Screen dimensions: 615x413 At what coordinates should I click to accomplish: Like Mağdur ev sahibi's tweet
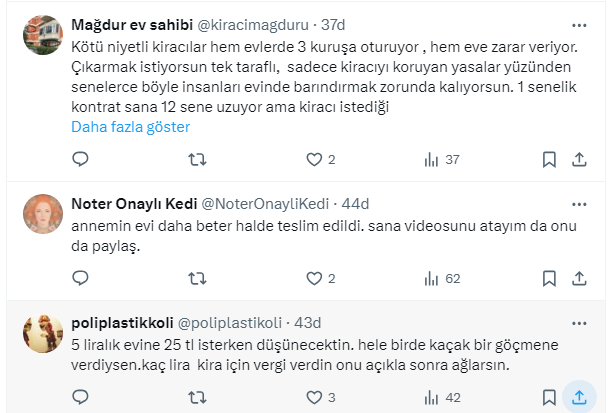(315, 159)
